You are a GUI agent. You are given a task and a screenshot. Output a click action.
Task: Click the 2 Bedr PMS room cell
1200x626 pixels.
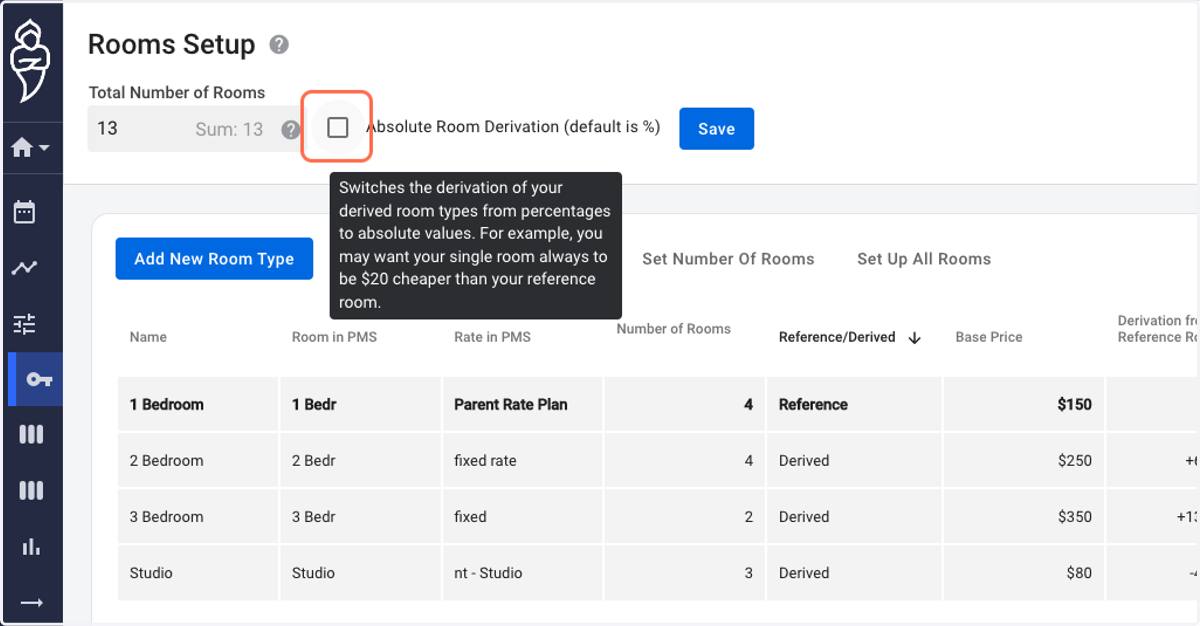[360, 461]
